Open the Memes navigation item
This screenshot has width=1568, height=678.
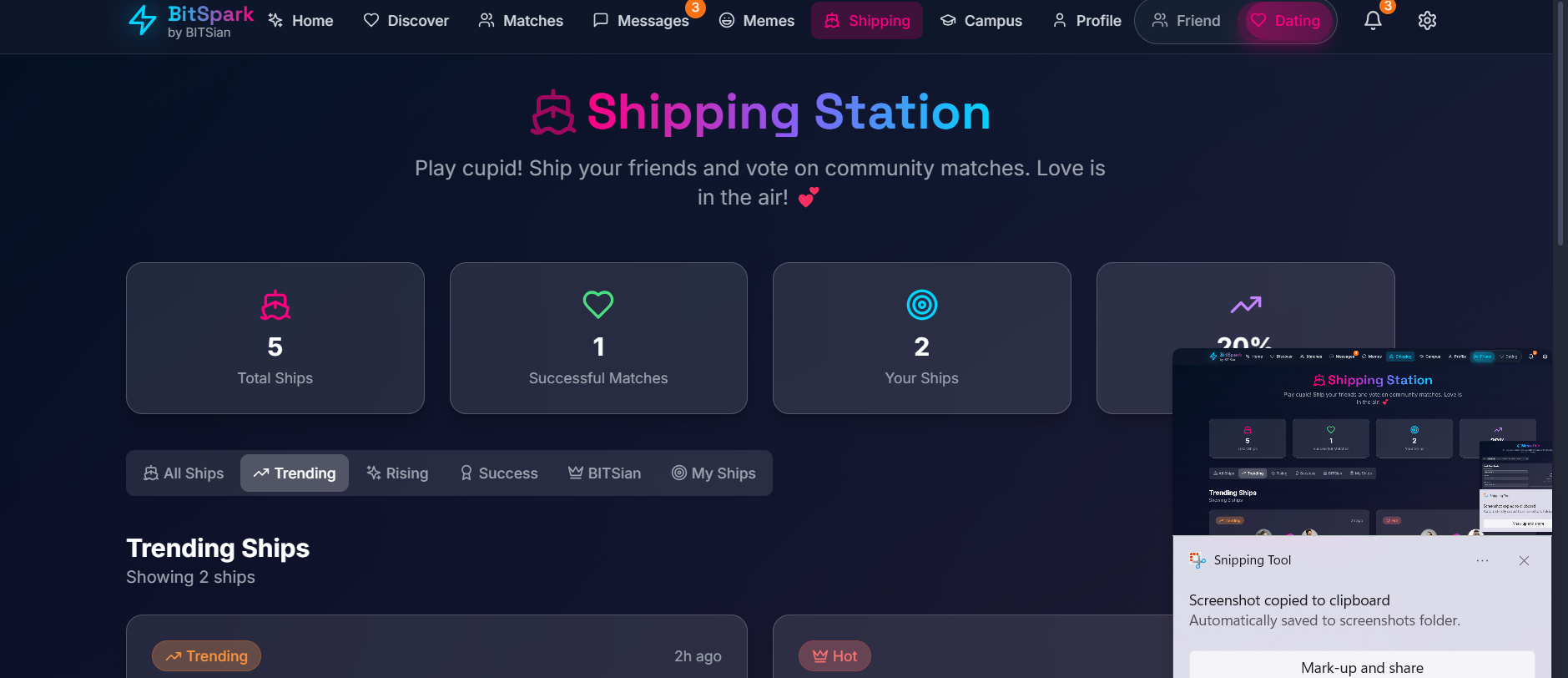757,21
